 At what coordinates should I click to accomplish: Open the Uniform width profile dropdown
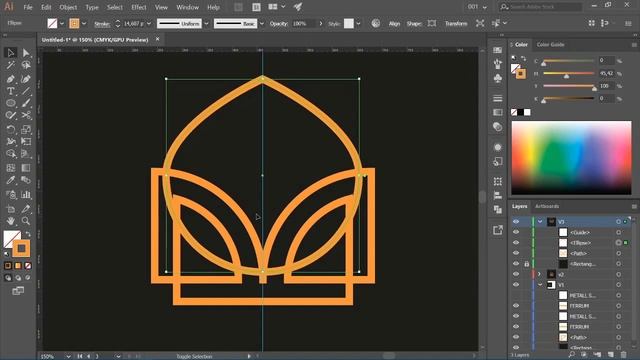[206, 24]
